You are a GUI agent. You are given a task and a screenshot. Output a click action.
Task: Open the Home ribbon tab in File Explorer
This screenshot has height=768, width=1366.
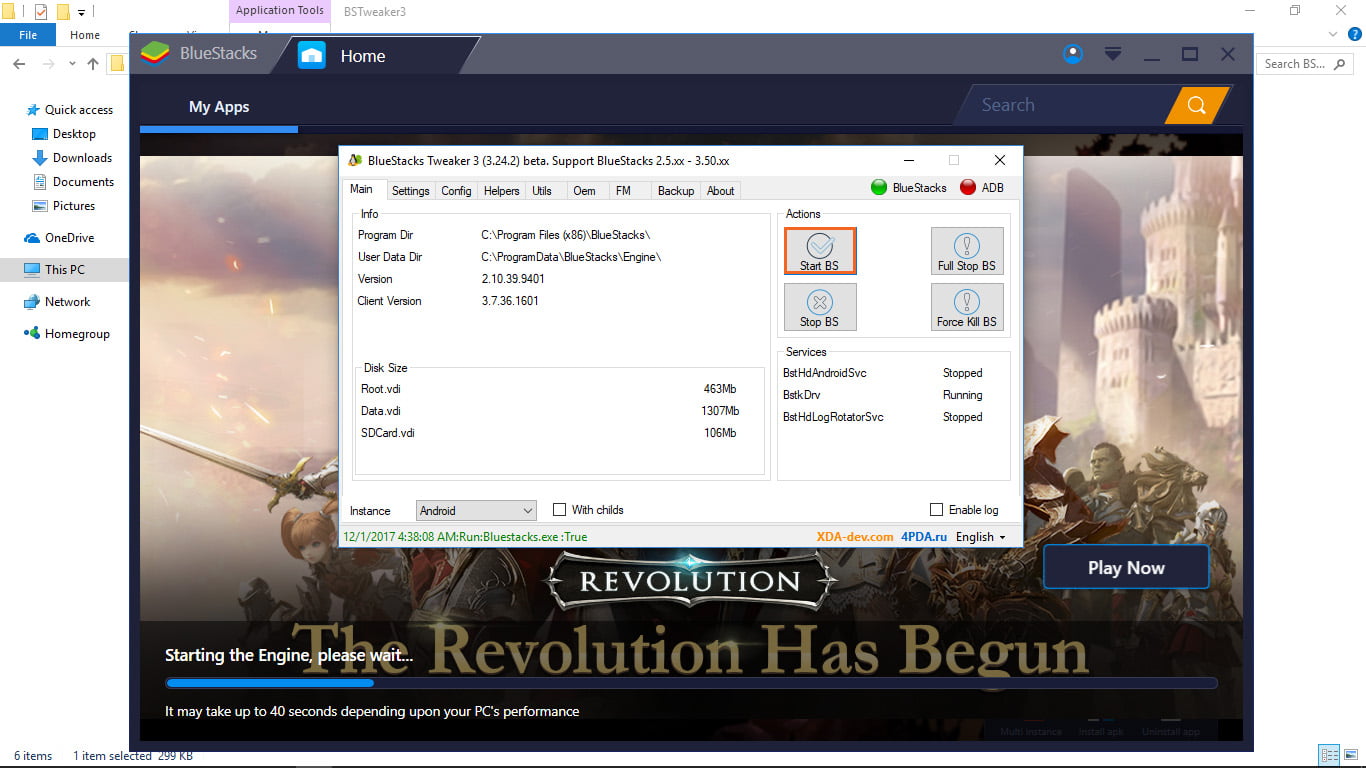point(85,35)
